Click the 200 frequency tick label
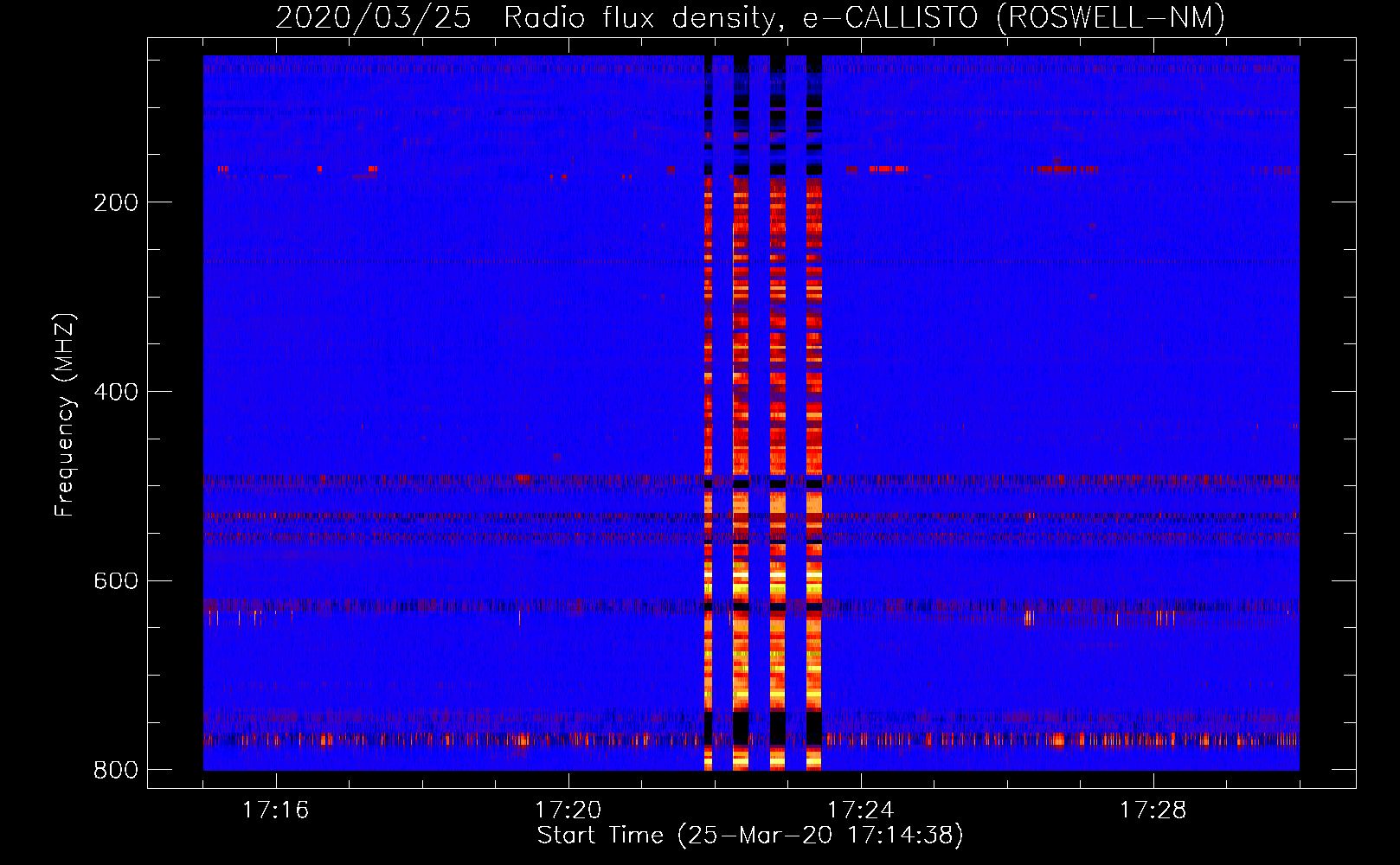The height and width of the screenshot is (865, 1400). pyautogui.click(x=117, y=202)
